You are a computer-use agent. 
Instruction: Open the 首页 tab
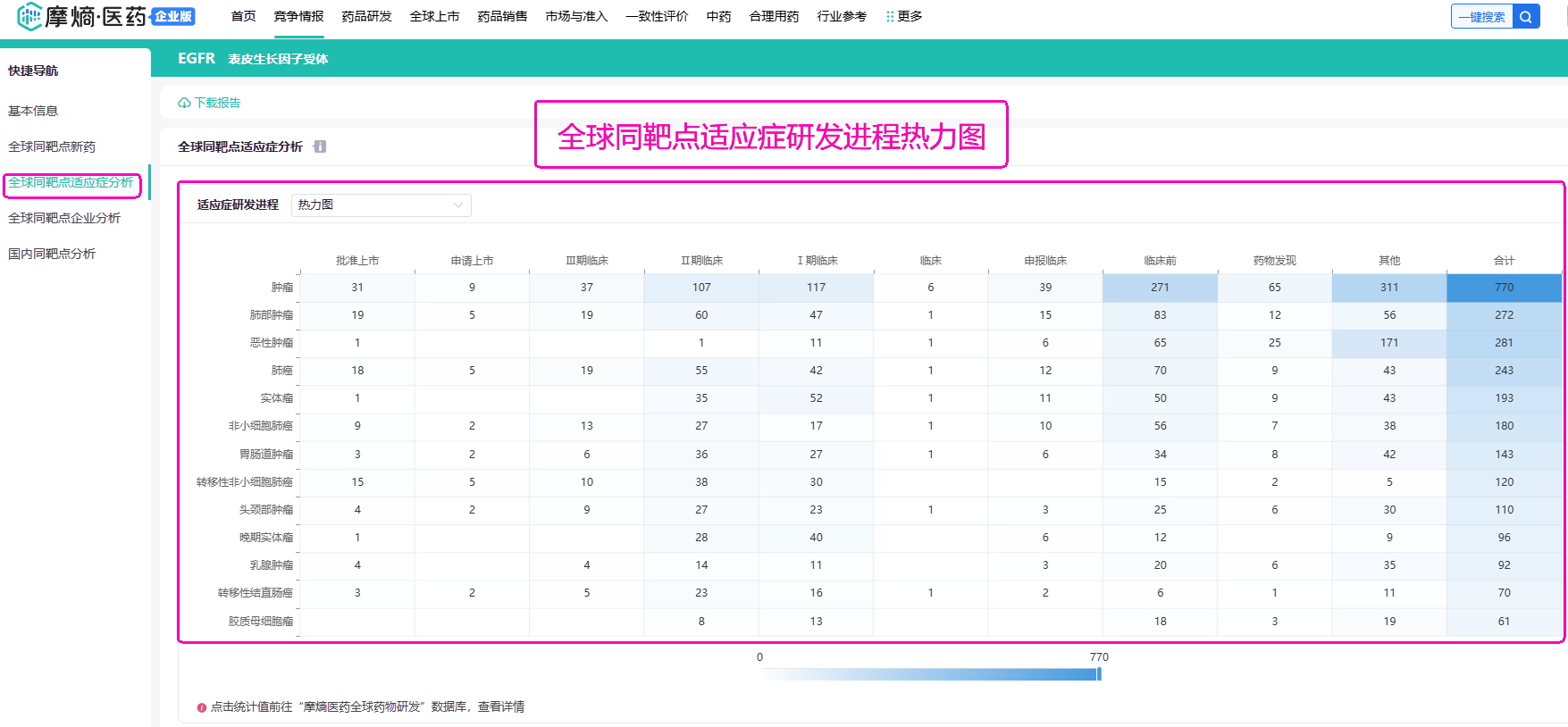(x=243, y=17)
